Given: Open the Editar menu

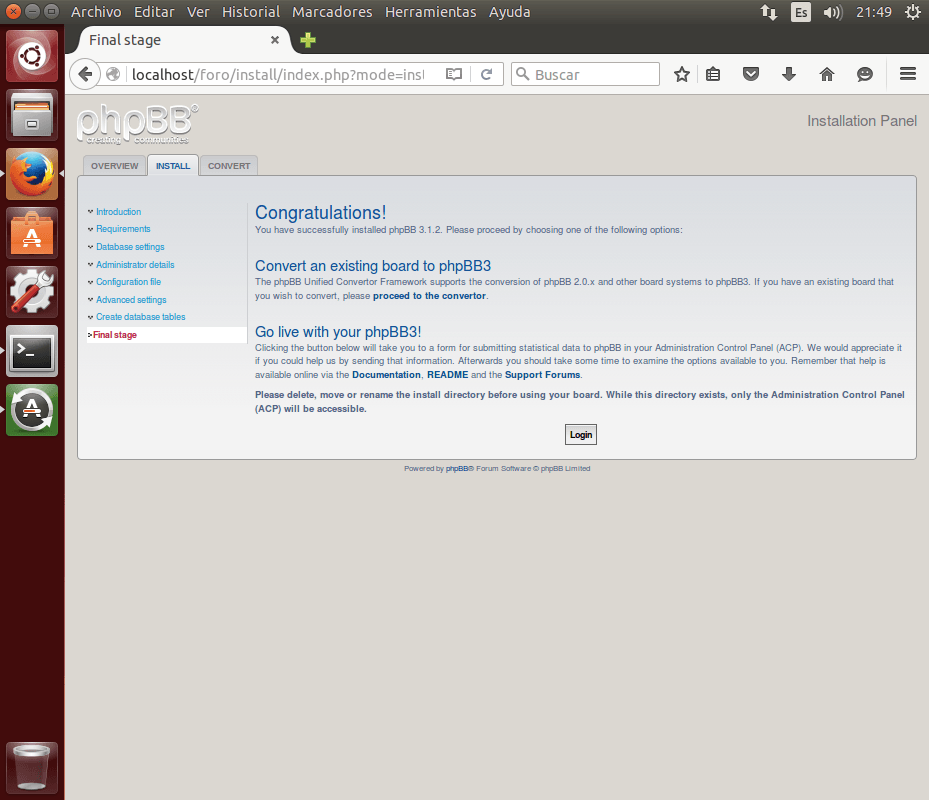Looking at the screenshot, I should pyautogui.click(x=154, y=12).
